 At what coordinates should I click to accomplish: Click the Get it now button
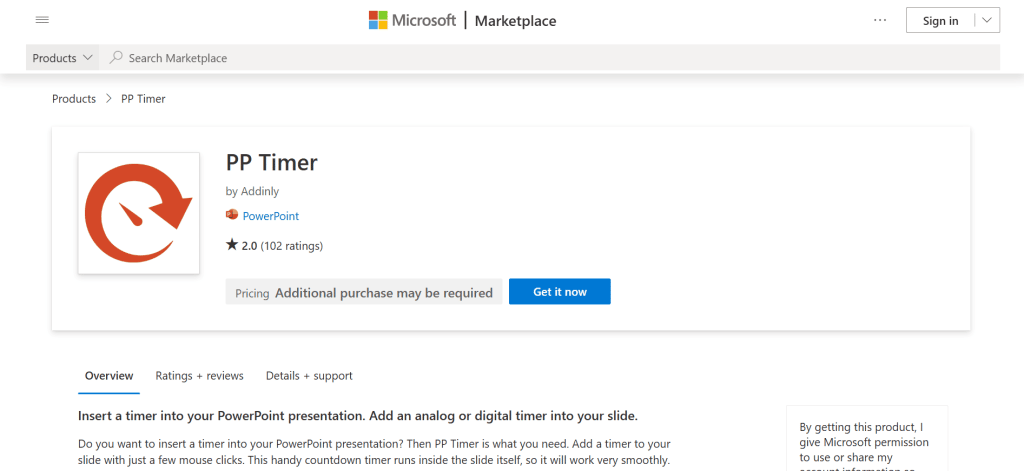(x=559, y=292)
